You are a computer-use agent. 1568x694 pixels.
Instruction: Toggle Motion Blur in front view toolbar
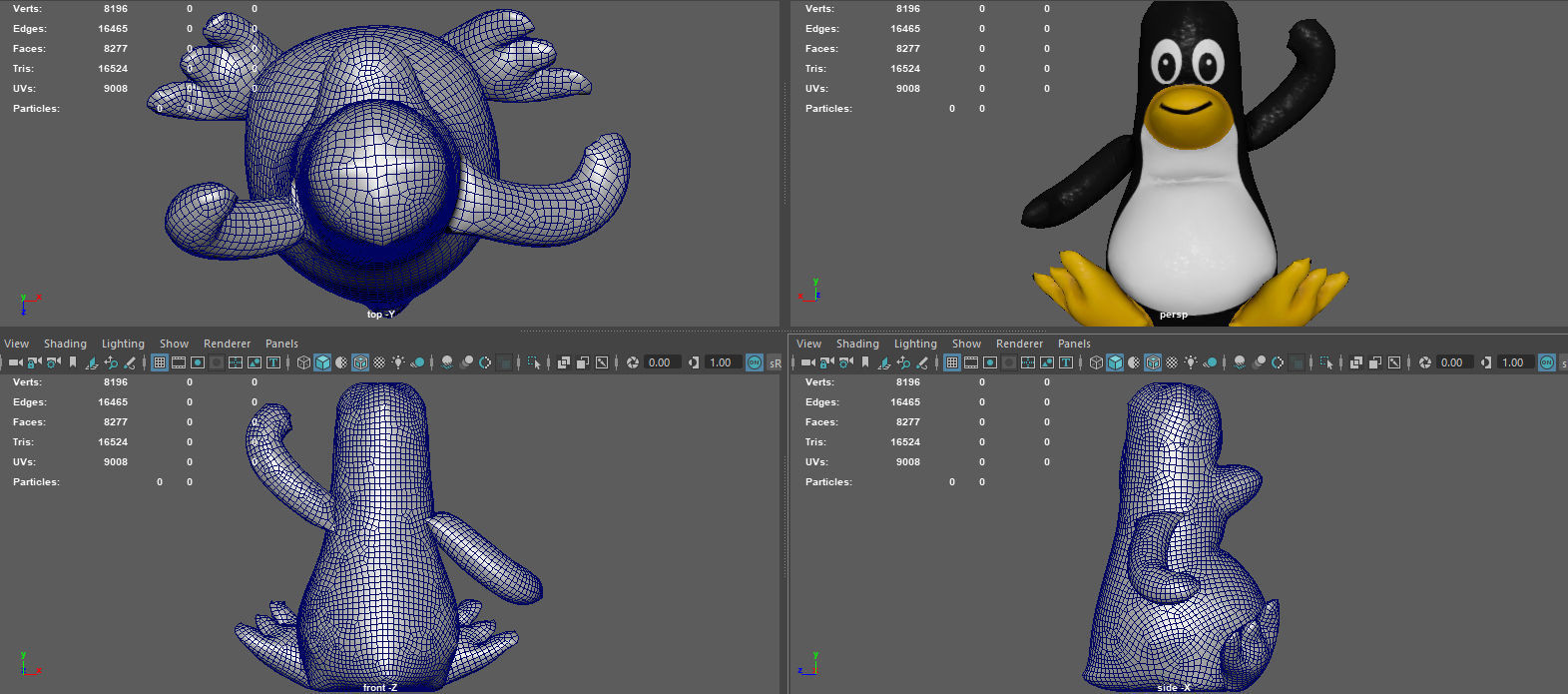466,362
